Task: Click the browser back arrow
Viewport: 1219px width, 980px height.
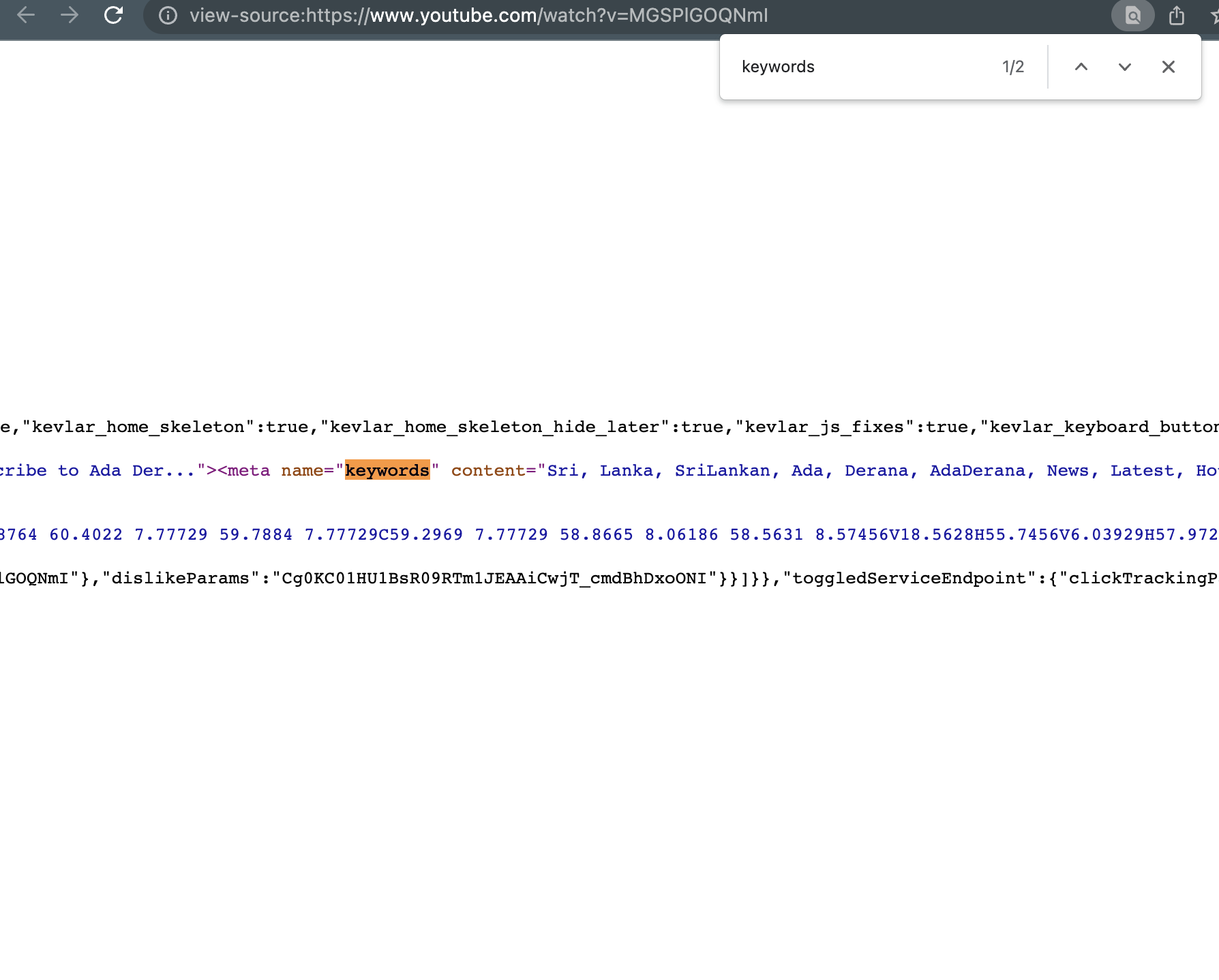Action: (x=26, y=15)
